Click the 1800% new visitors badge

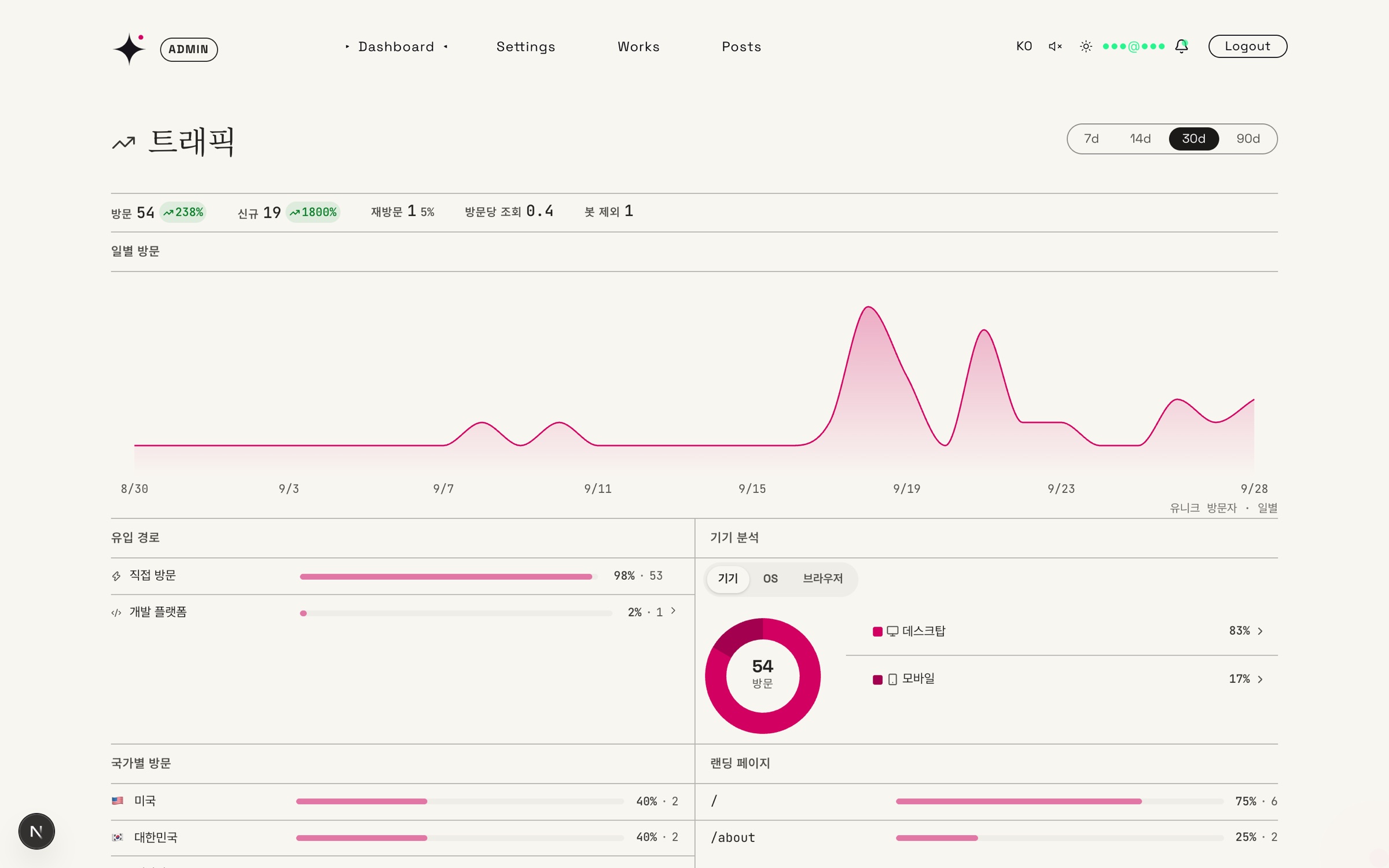click(x=313, y=212)
